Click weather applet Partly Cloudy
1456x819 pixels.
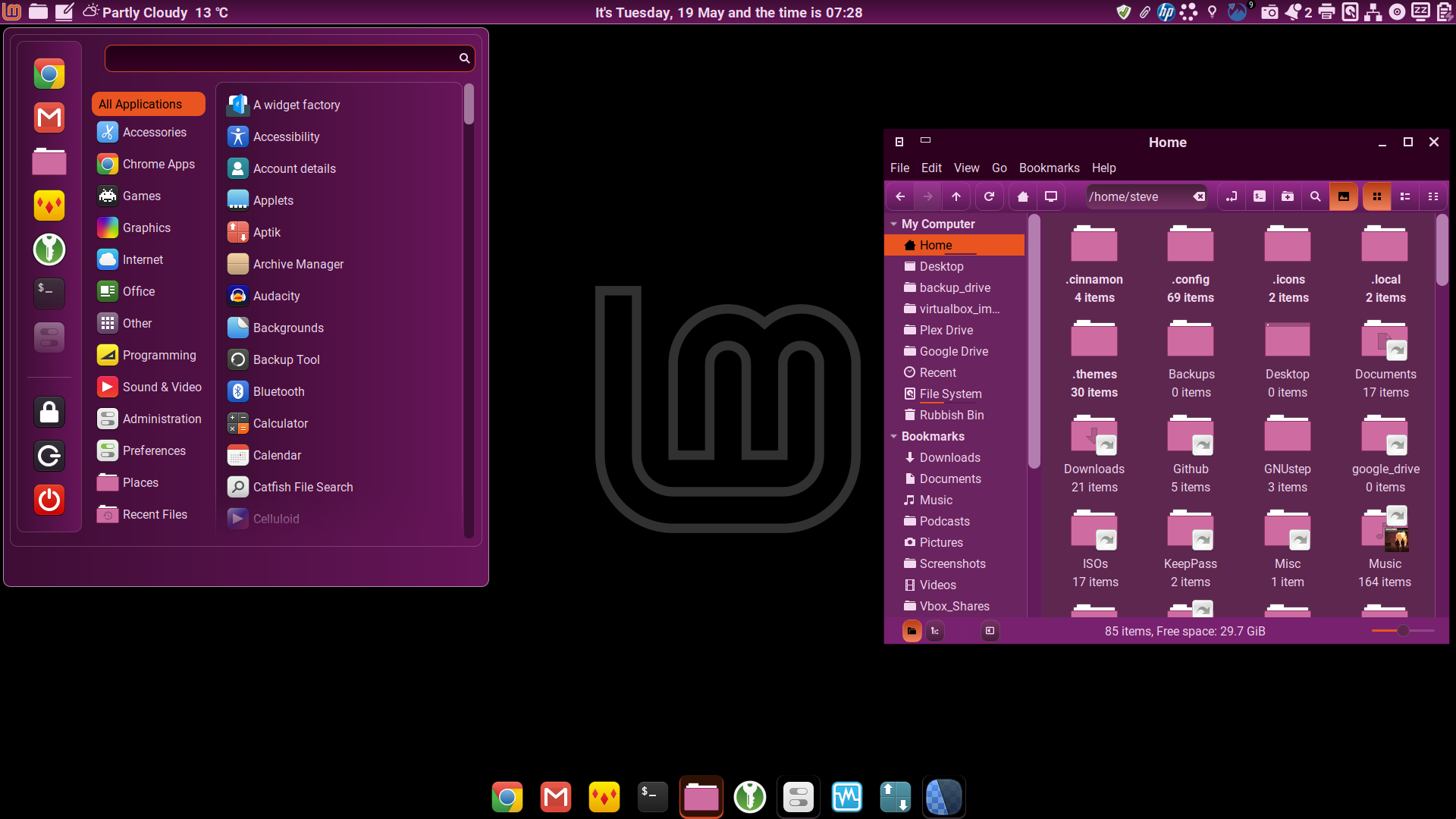point(155,12)
